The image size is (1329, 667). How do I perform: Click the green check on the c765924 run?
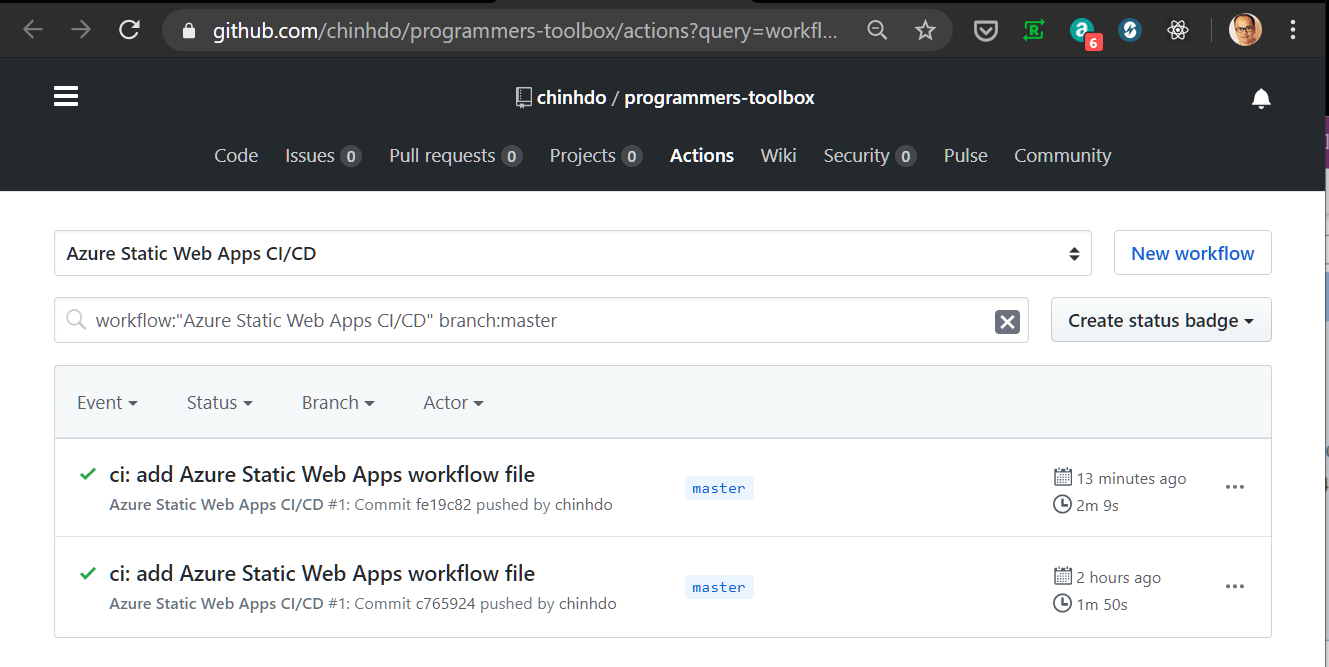pyautogui.click(x=88, y=573)
